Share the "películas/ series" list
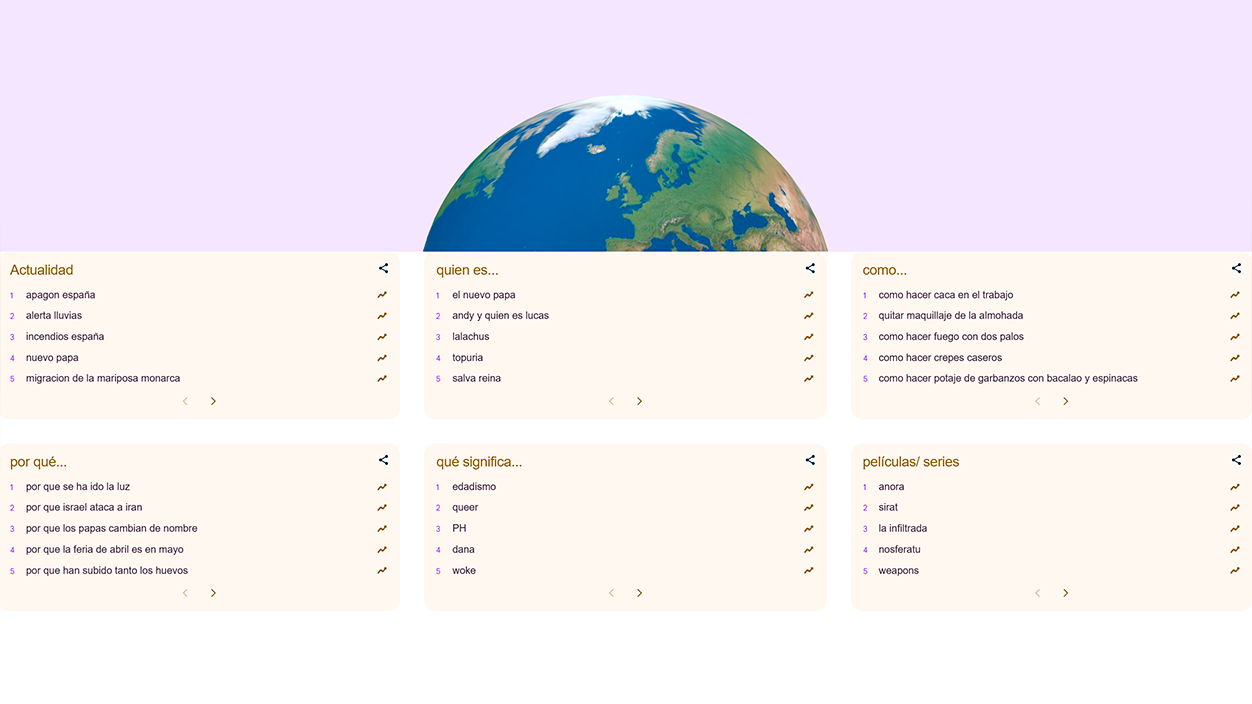Image resolution: width=1252 pixels, height=704 pixels. (1236, 460)
